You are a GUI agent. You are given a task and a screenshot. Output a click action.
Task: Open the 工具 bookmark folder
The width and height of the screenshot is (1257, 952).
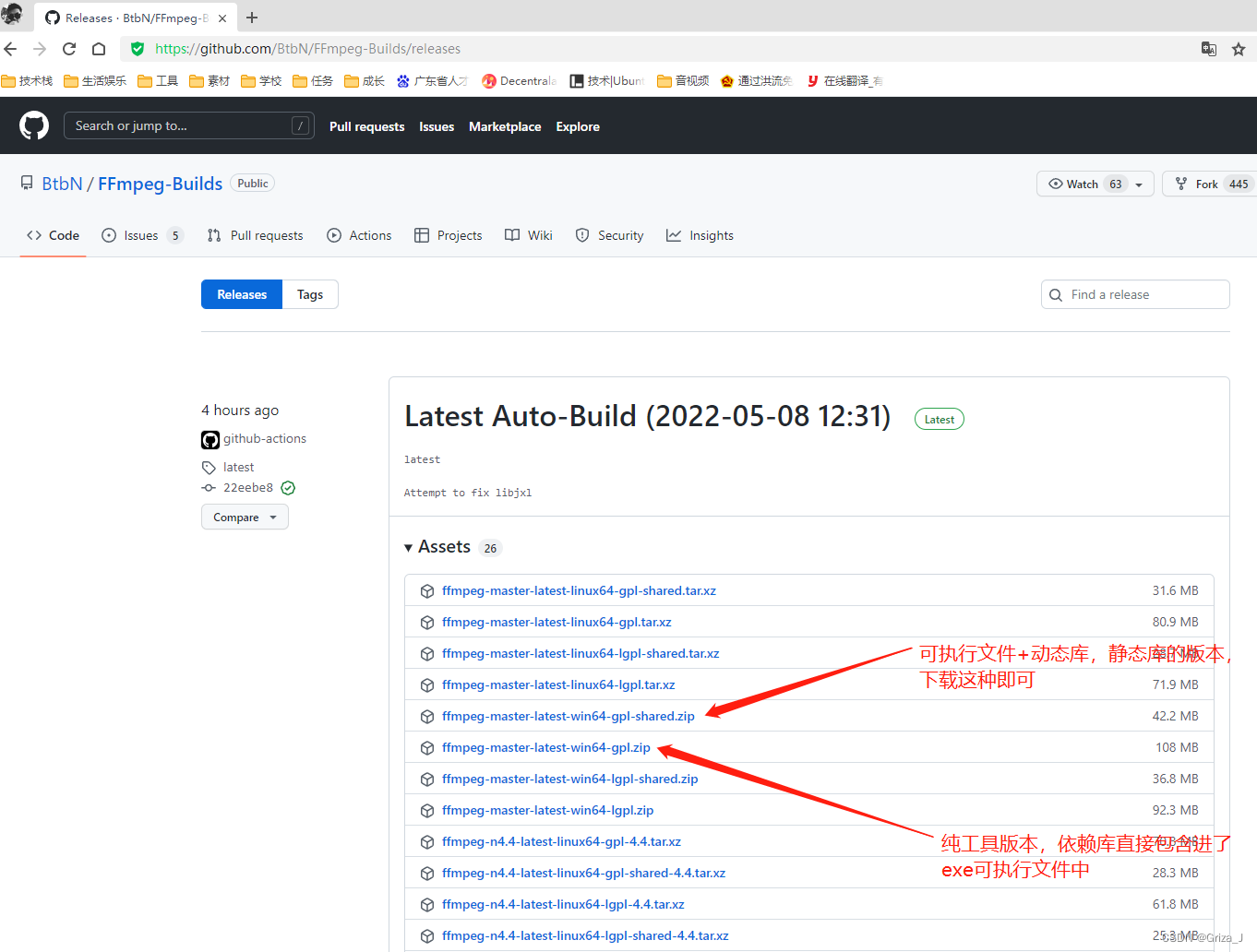[158, 81]
